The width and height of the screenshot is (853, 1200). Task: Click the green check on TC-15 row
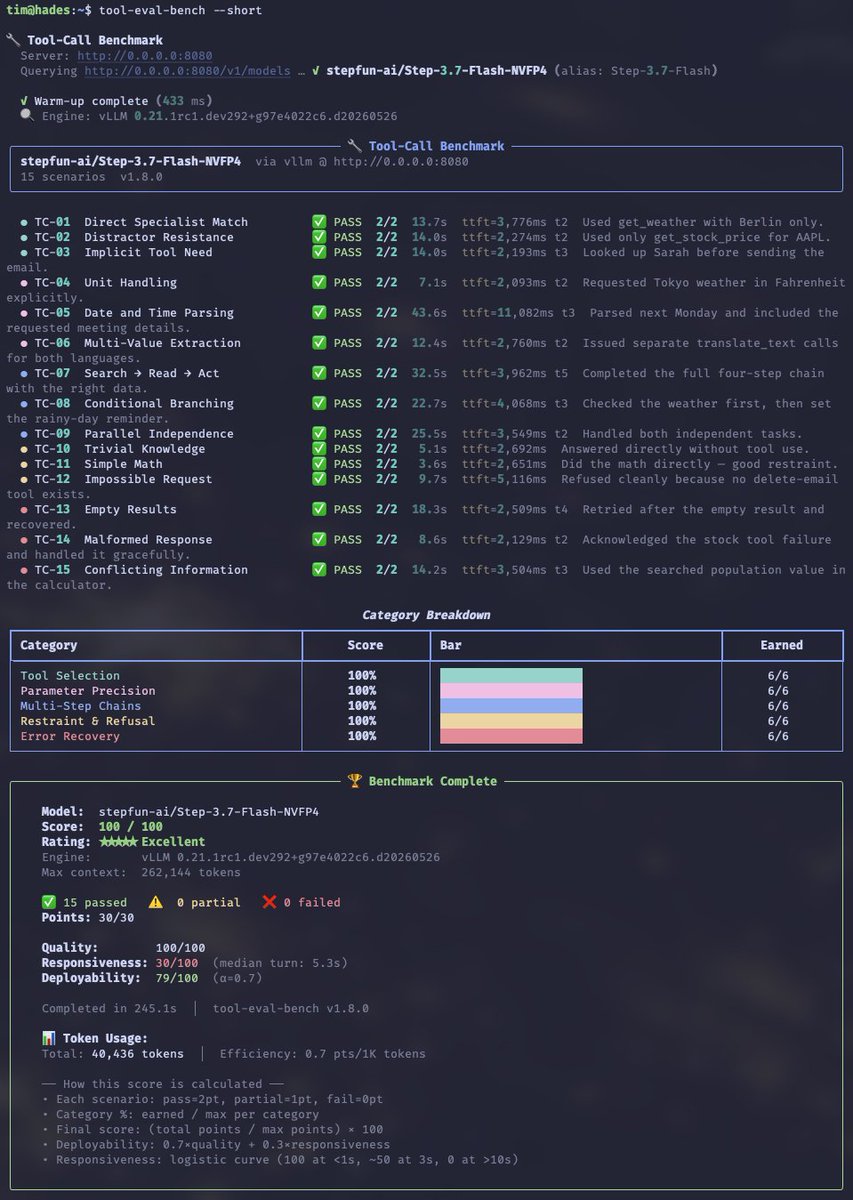[x=319, y=570]
